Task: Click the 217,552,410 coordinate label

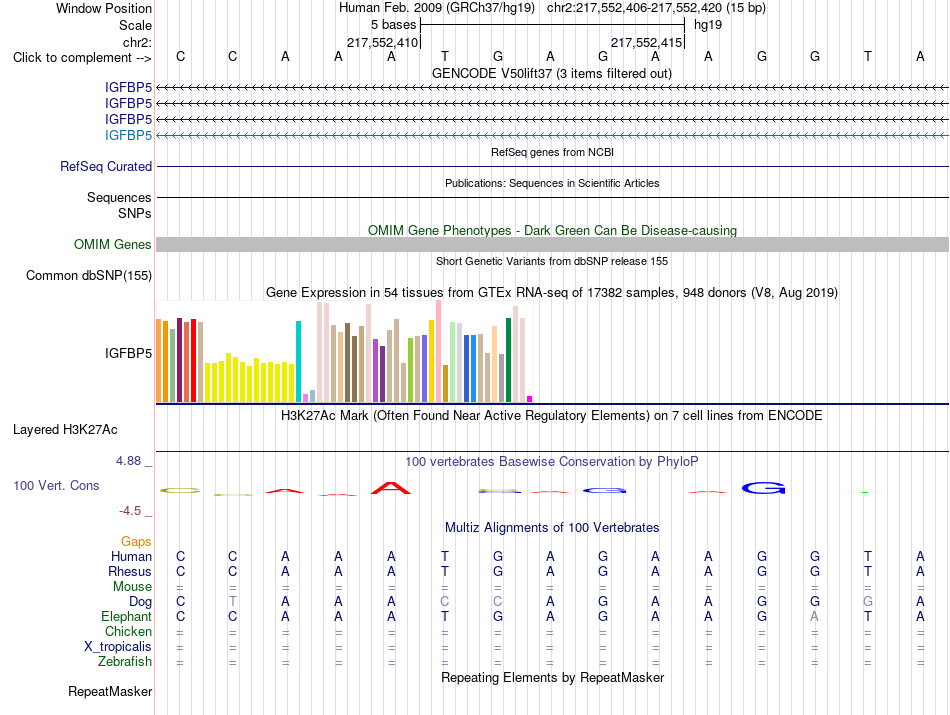Action: coord(382,42)
